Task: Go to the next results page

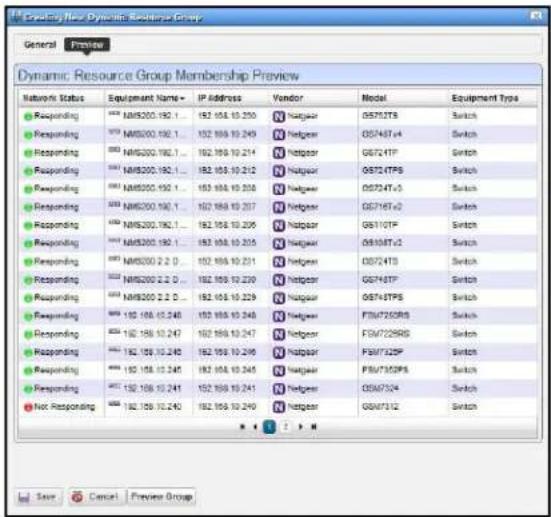Action: click(301, 427)
